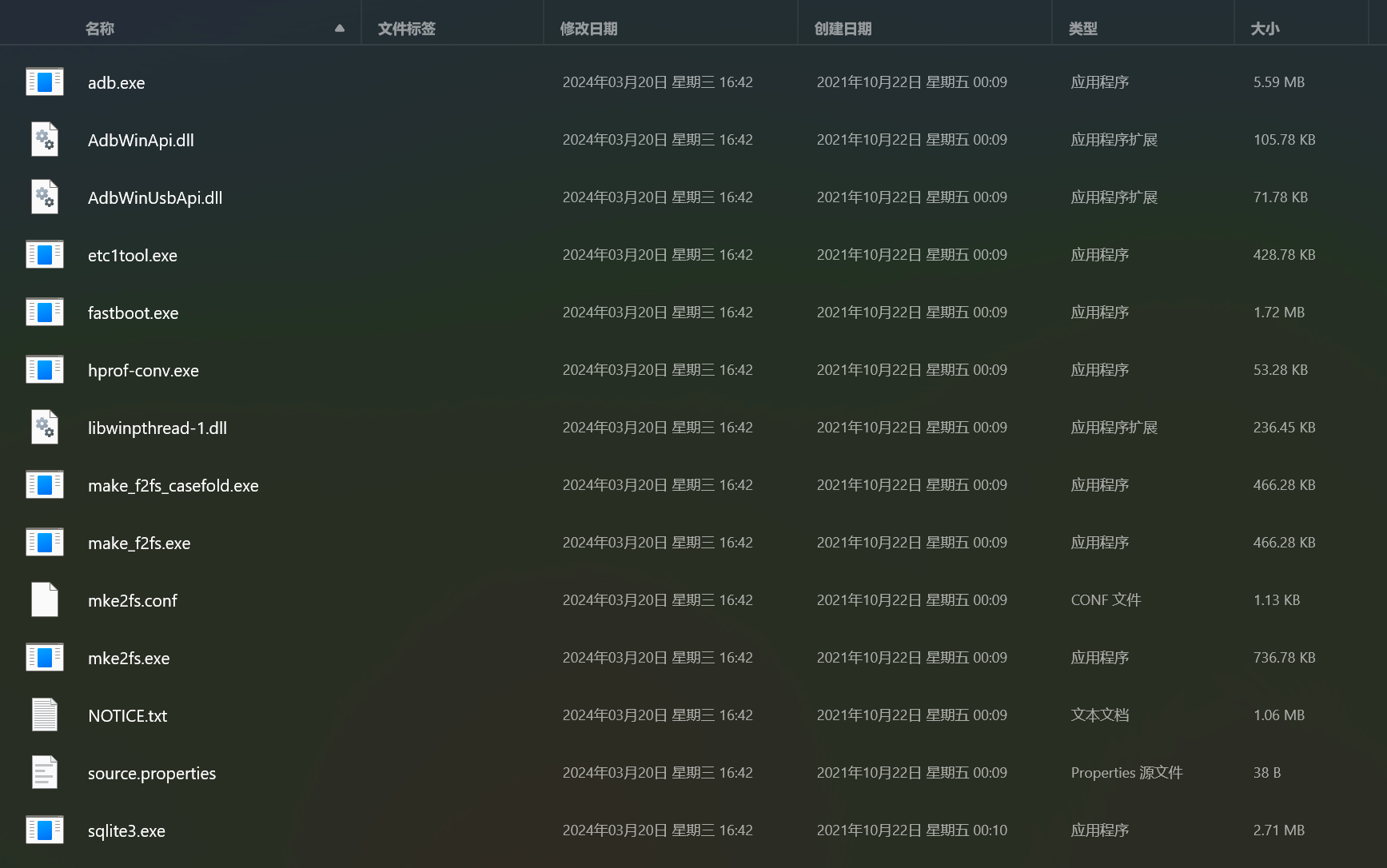Click the NOTICE.txt text document icon
1387x868 pixels.
[x=45, y=715]
